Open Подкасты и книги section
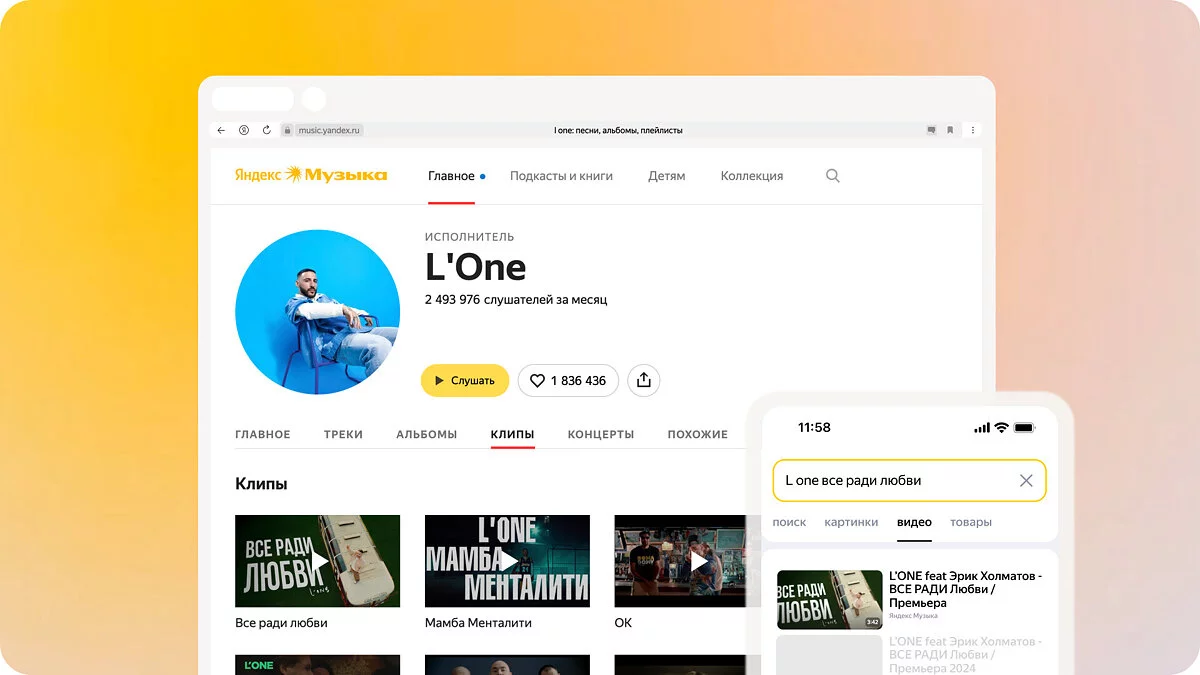1200x675 pixels. pyautogui.click(x=561, y=176)
